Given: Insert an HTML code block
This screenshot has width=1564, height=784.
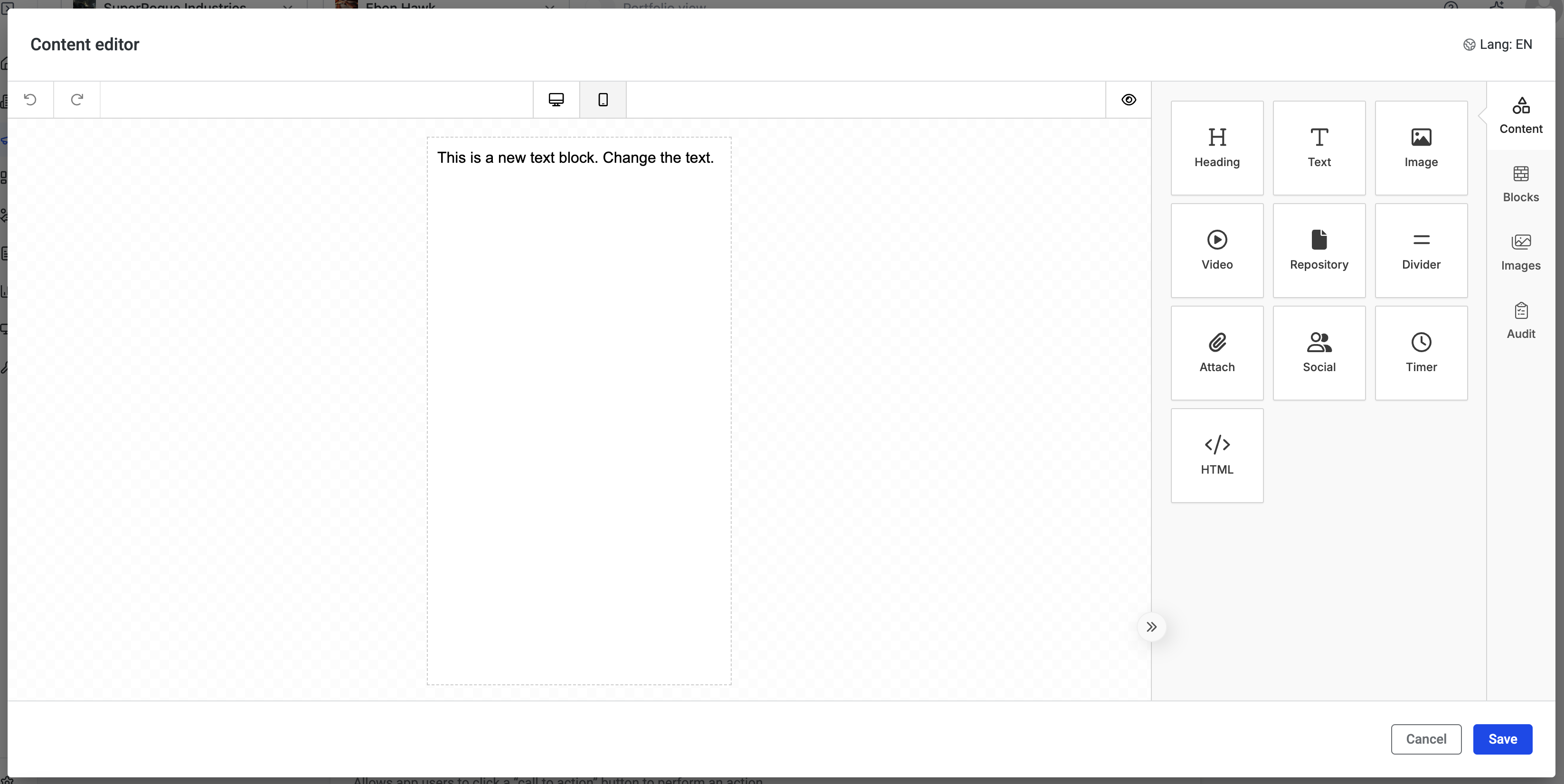Looking at the screenshot, I should click(x=1217, y=456).
